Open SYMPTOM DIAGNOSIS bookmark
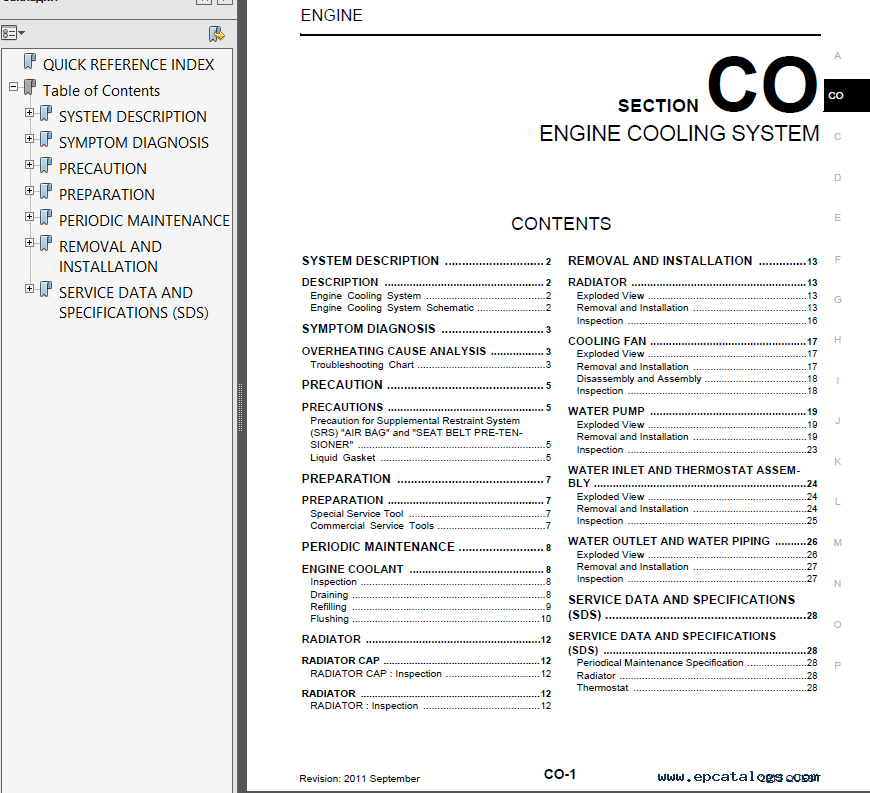 [134, 143]
